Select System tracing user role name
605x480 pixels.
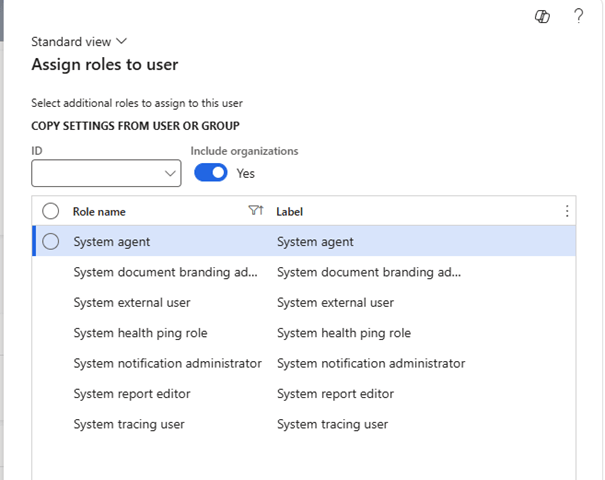[x=129, y=424]
